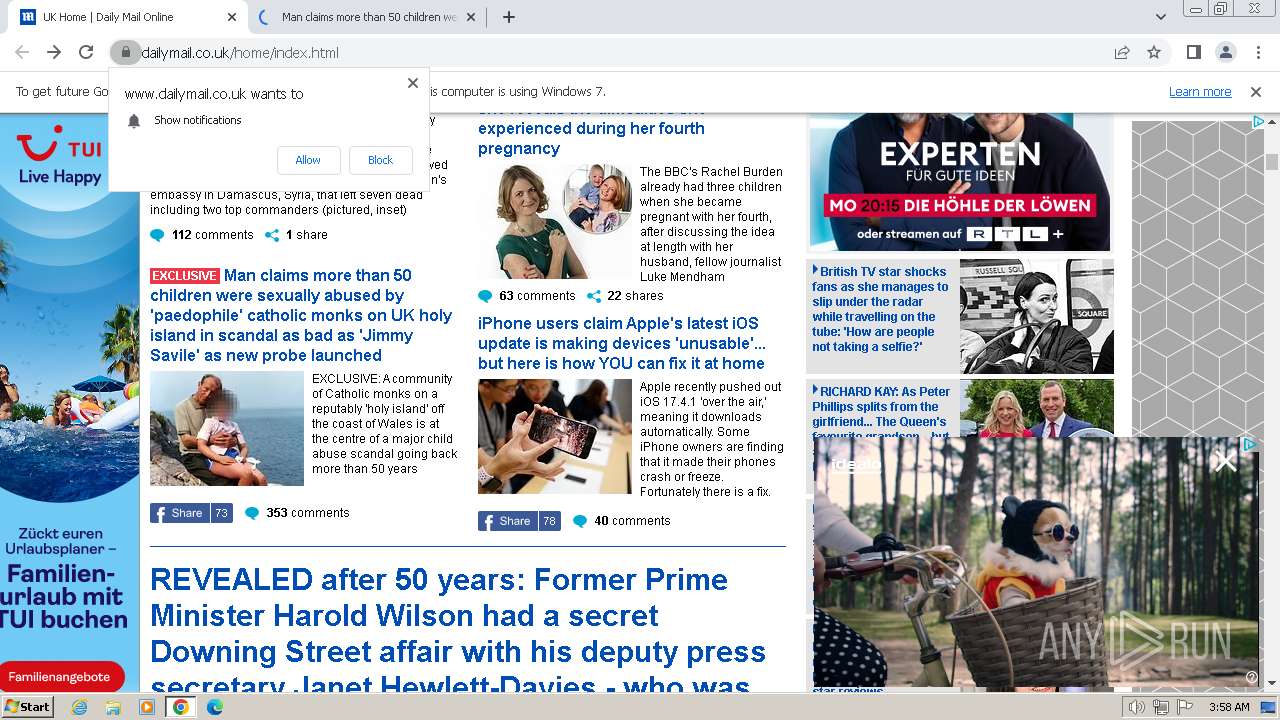The image size is (1280, 720).
Task: Open the 'Learn more' link in the info bar
Action: tap(1200, 91)
